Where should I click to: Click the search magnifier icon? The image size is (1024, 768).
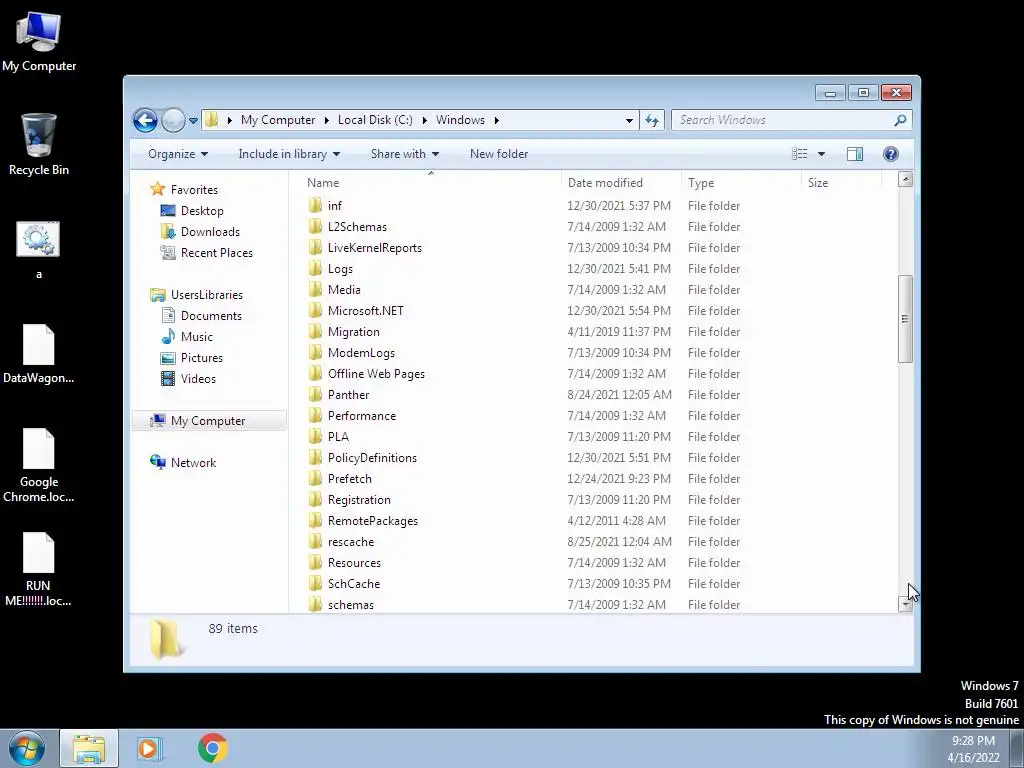(x=901, y=120)
